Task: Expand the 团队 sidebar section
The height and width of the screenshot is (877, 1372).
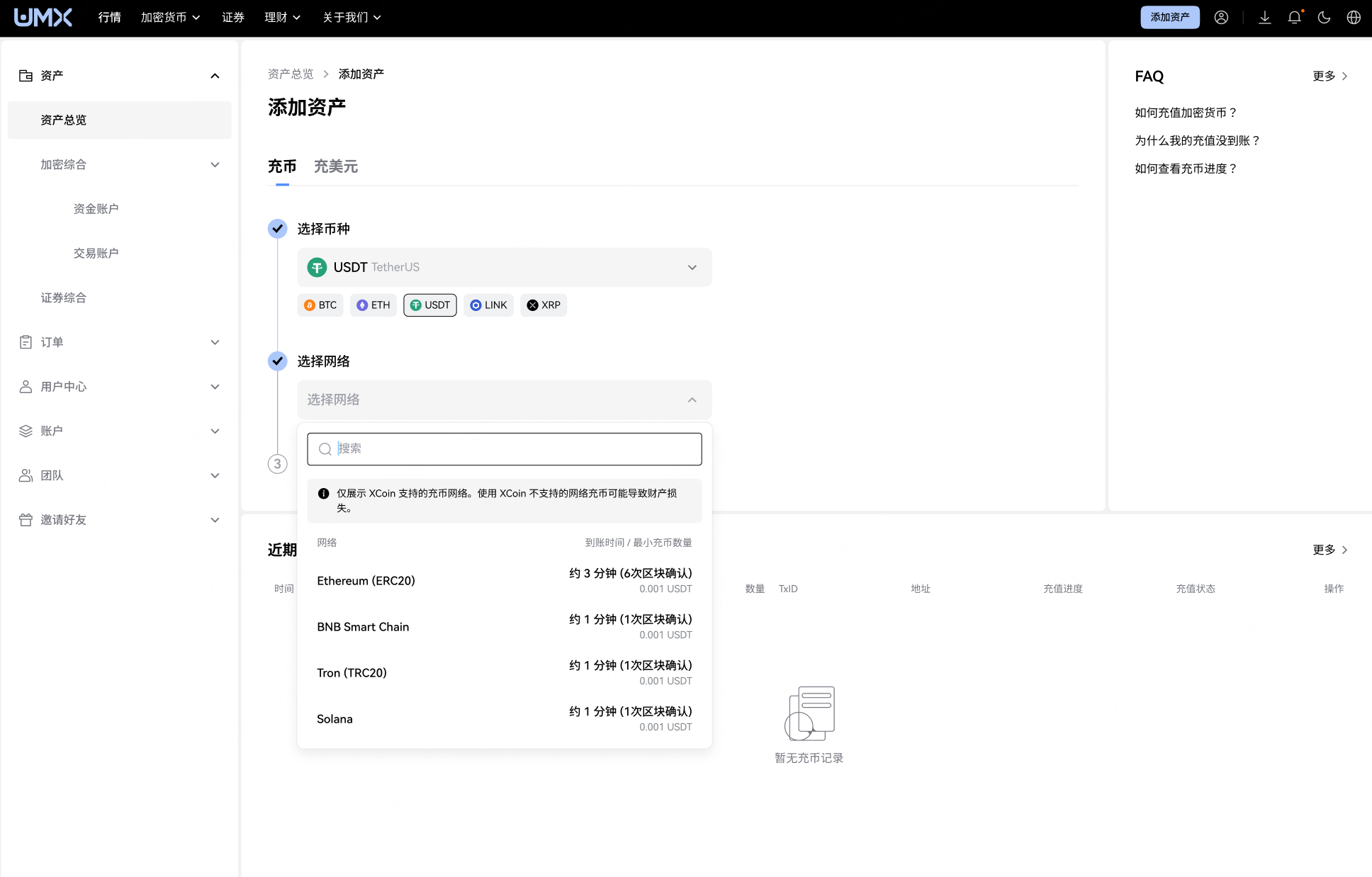Action: coord(215,475)
